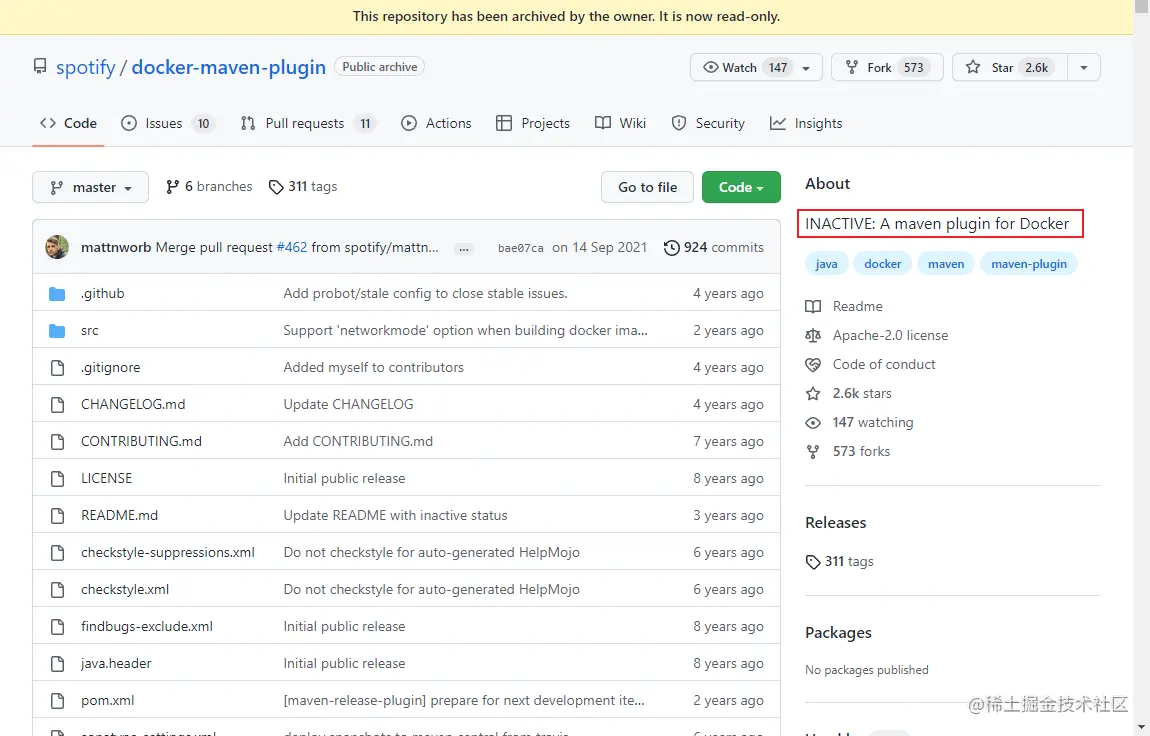Screen dimensions: 1150x736
Task: Click the 'Public archive' badge
Action: 379,67
